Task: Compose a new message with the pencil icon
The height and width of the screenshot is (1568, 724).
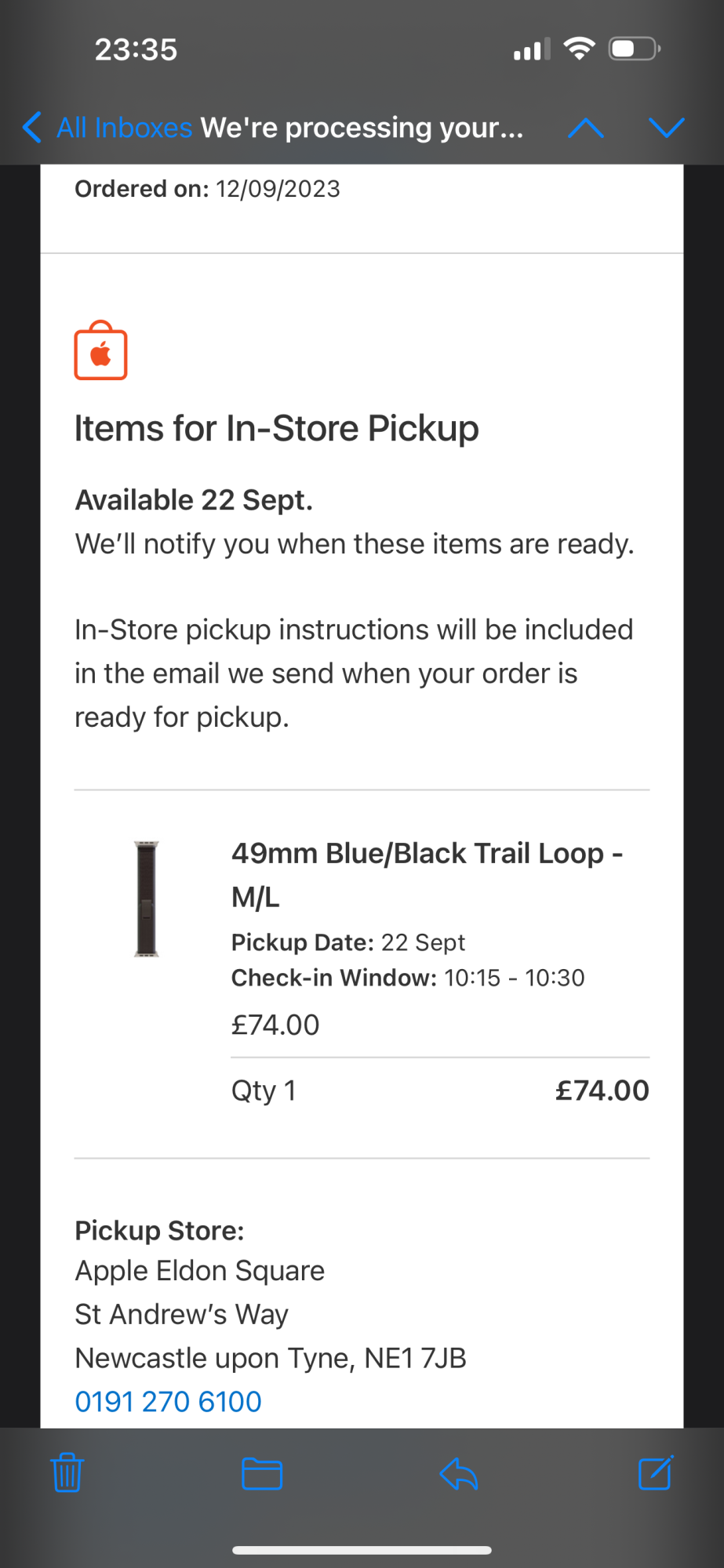Action: 655,1472
